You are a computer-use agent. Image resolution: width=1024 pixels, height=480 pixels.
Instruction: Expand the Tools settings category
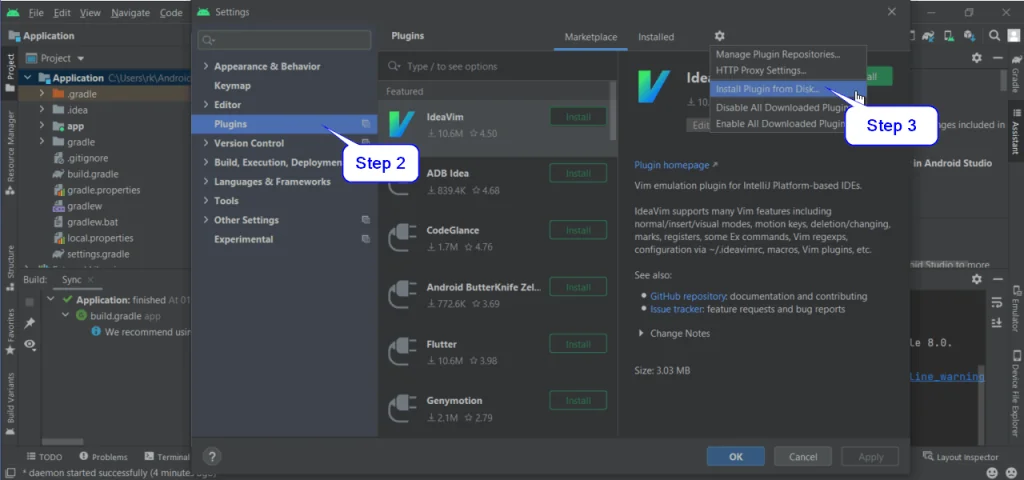pyautogui.click(x=206, y=200)
